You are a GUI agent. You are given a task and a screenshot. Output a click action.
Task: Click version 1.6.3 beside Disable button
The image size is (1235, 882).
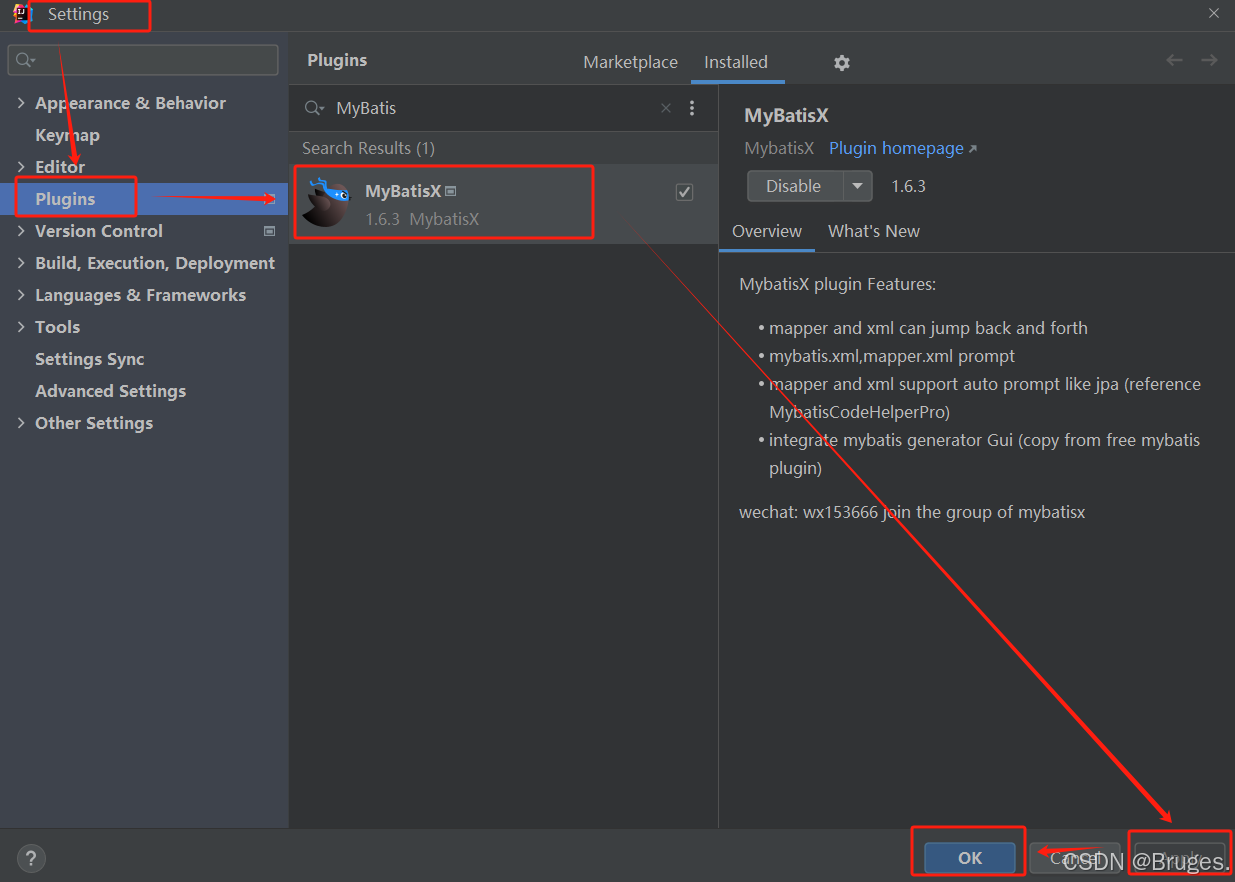click(909, 186)
